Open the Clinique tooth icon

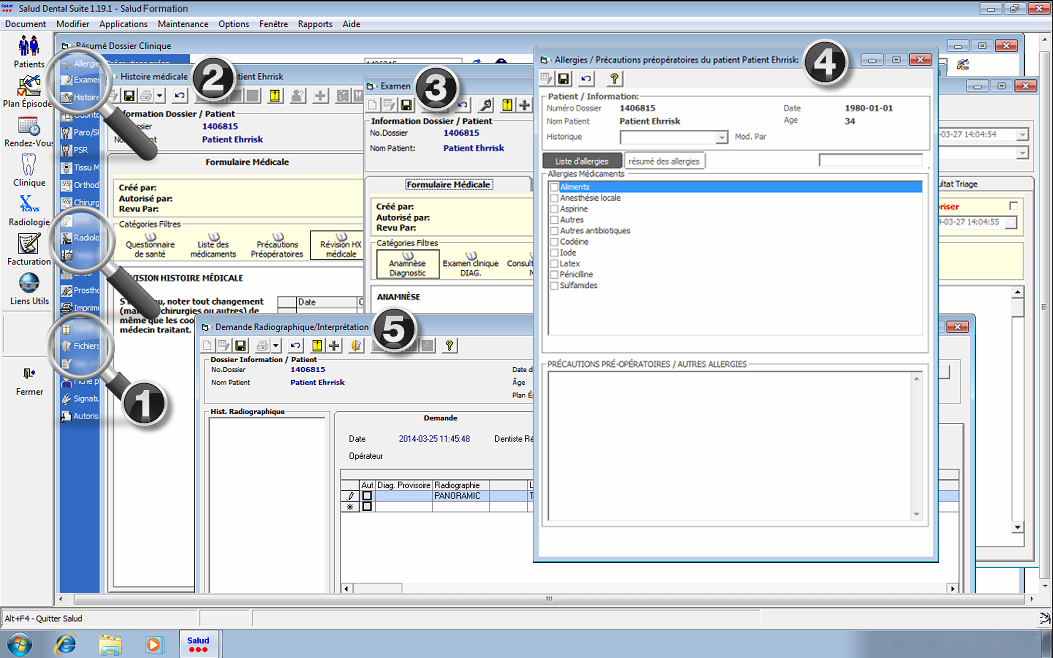point(29,170)
